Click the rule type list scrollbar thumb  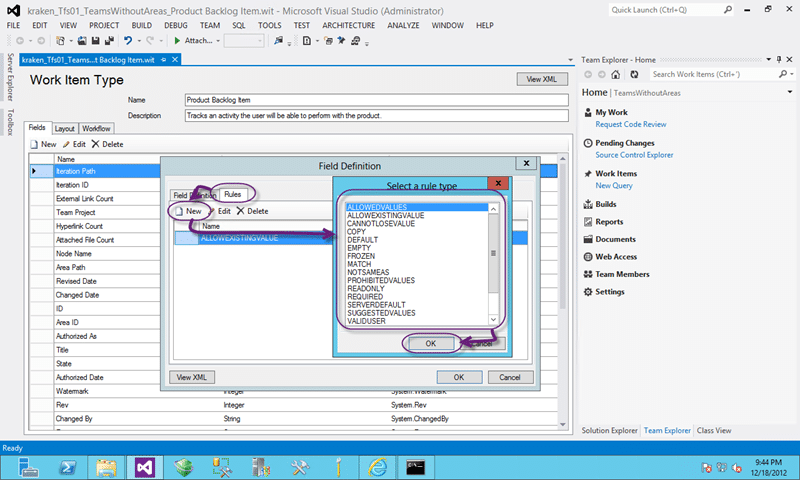click(493, 254)
